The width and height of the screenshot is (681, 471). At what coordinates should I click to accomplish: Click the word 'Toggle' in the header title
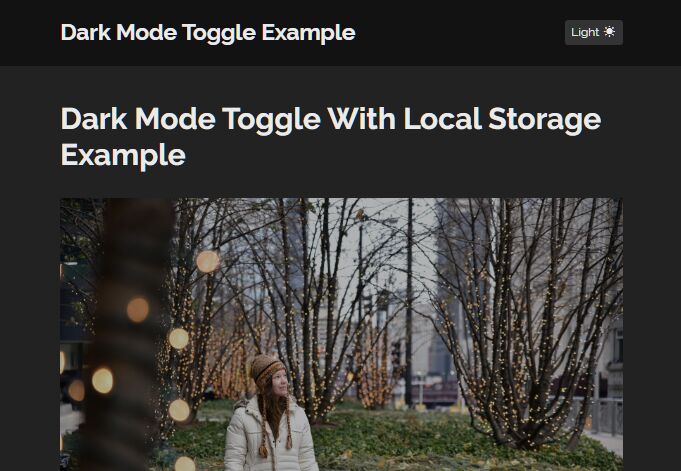point(218,33)
